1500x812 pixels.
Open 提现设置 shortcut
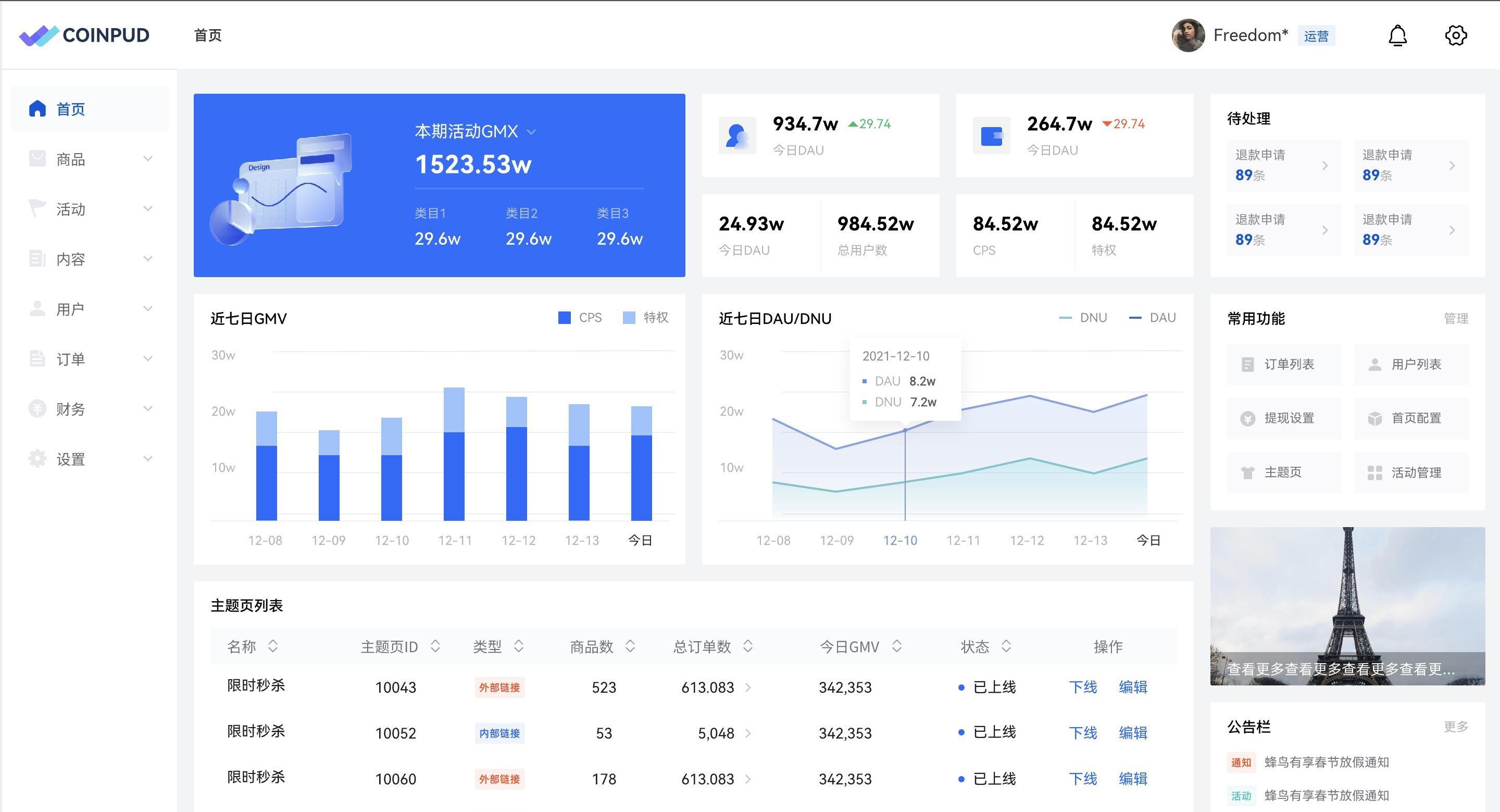1283,418
